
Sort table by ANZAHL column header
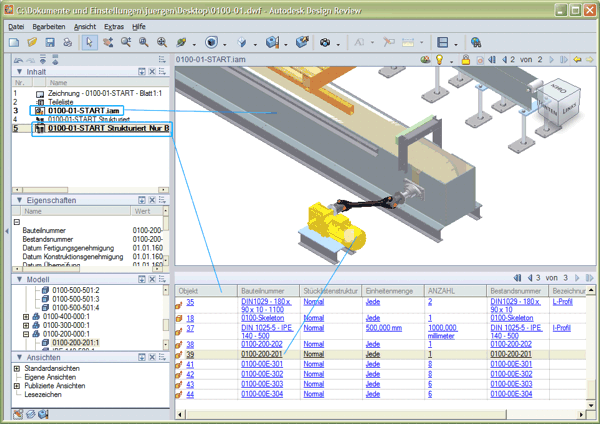pyautogui.click(x=455, y=291)
